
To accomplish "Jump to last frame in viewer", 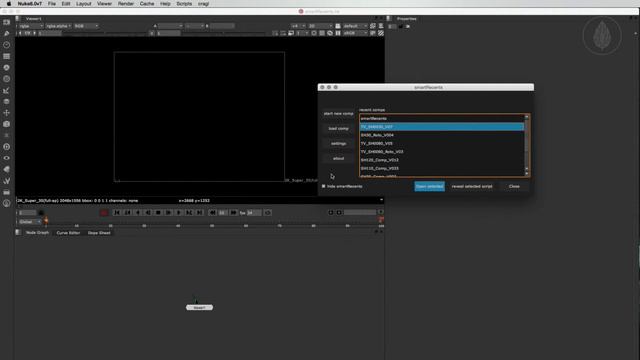I will coord(200,213).
